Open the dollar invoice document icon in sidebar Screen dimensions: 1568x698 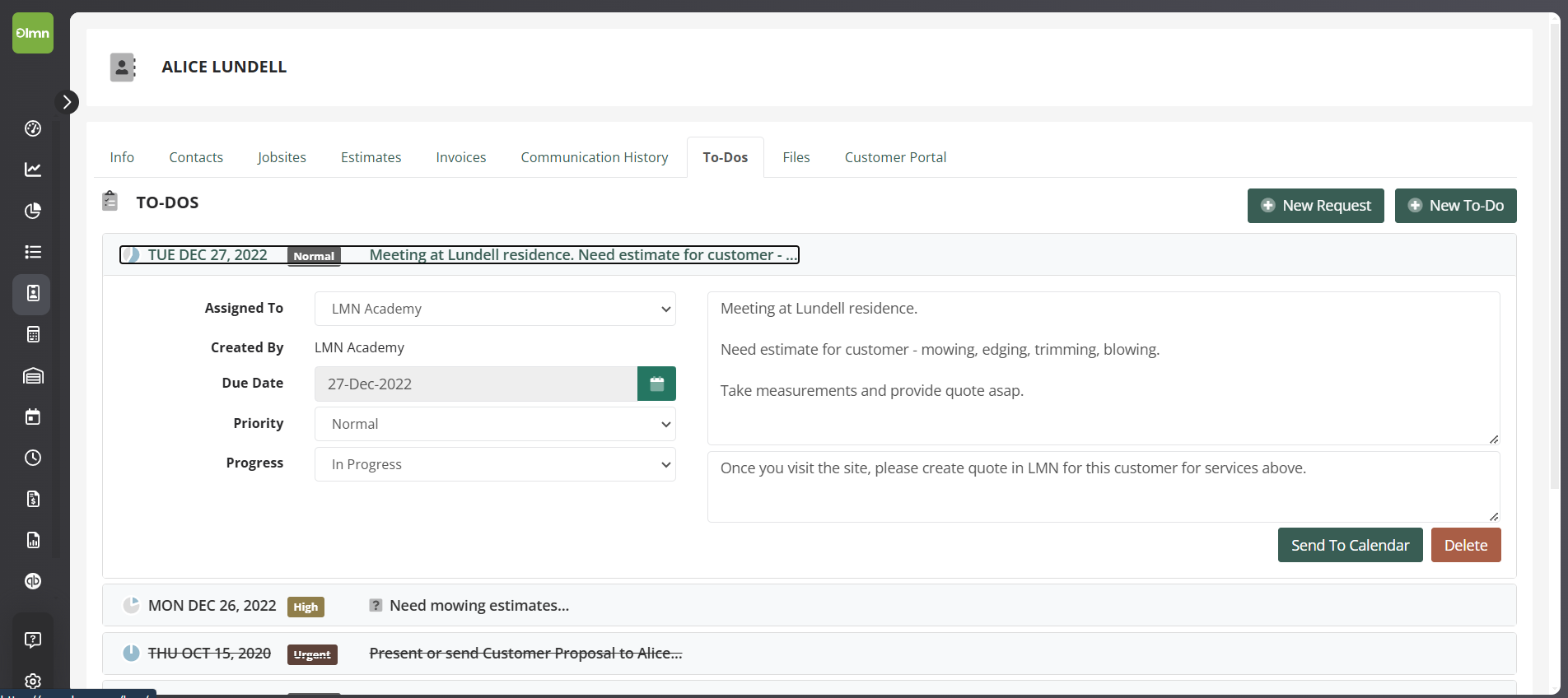click(x=33, y=499)
